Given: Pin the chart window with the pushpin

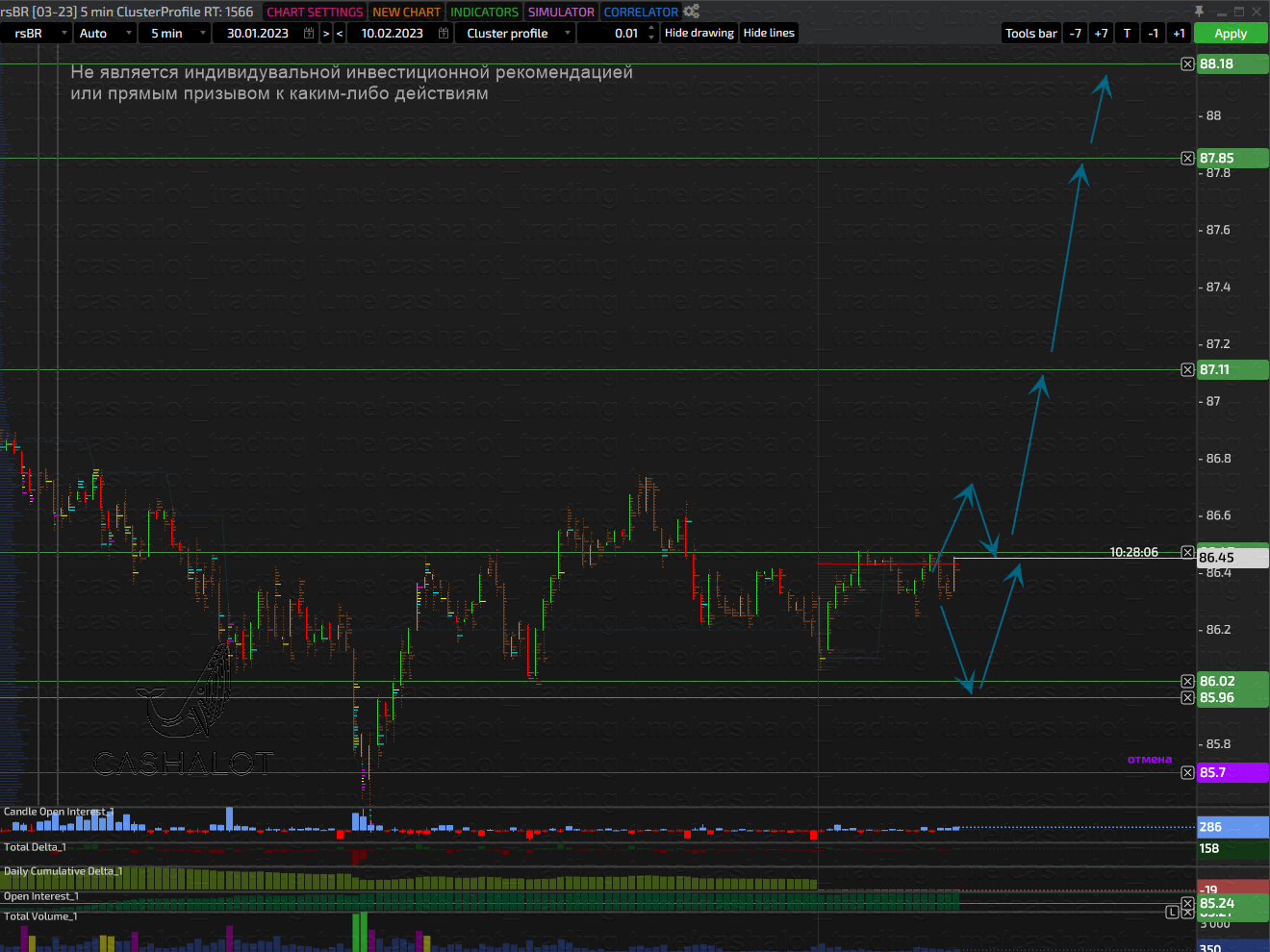Looking at the screenshot, I should [1199, 12].
